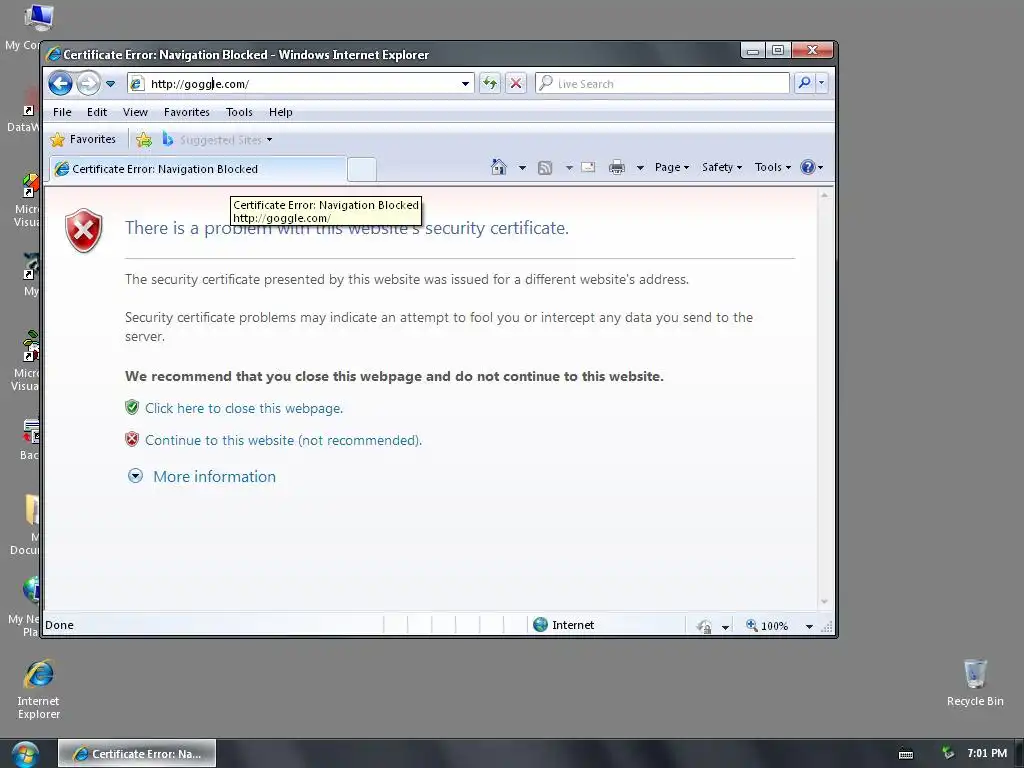Screen dimensions: 1024x768
Task: Open the Help menu
Action: click(281, 112)
